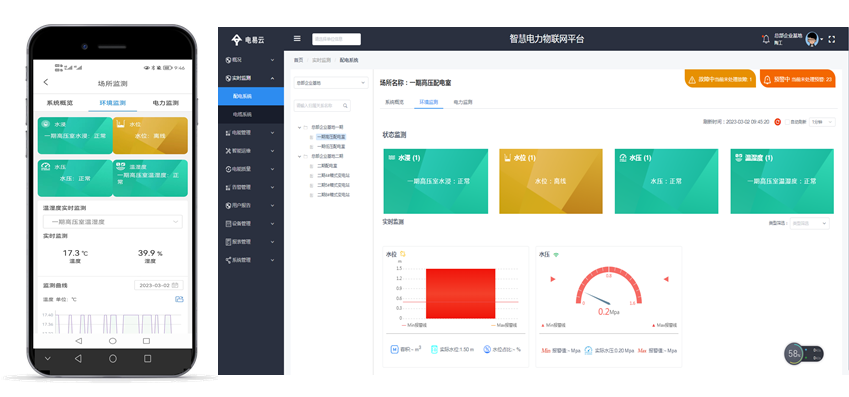Click the search magnifier in tree filter
849x397 pixels.
(x=345, y=106)
